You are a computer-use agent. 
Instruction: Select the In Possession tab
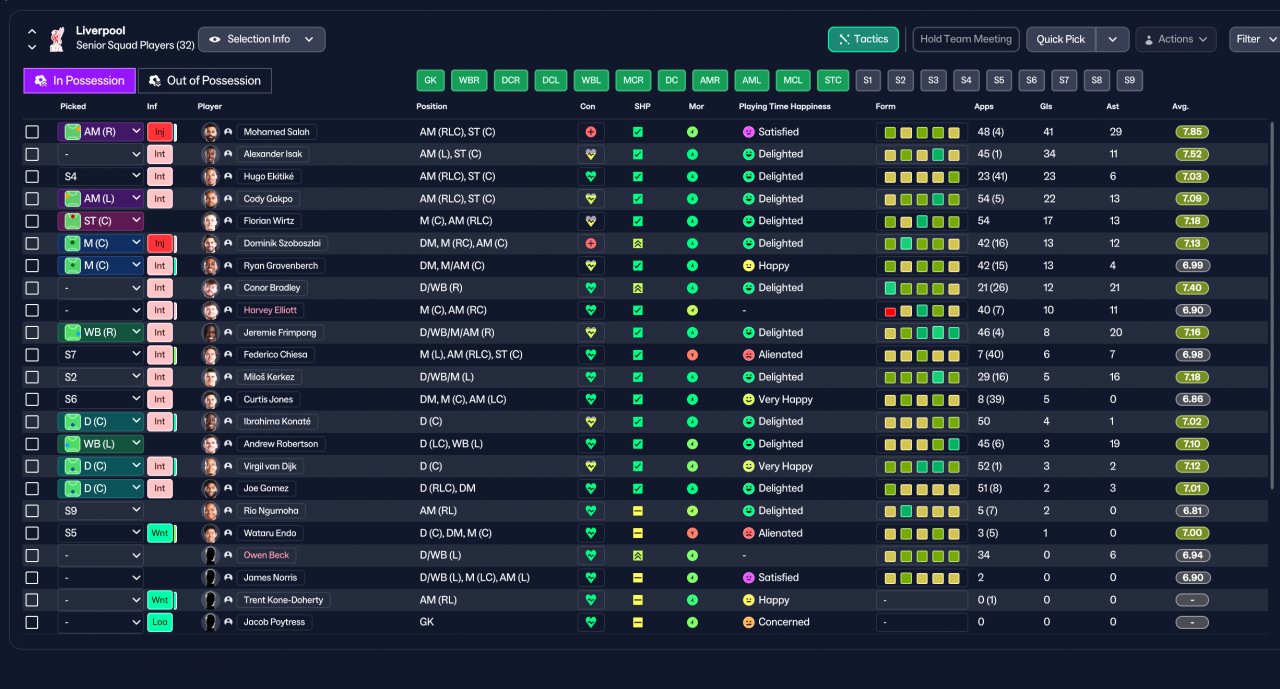pos(79,81)
